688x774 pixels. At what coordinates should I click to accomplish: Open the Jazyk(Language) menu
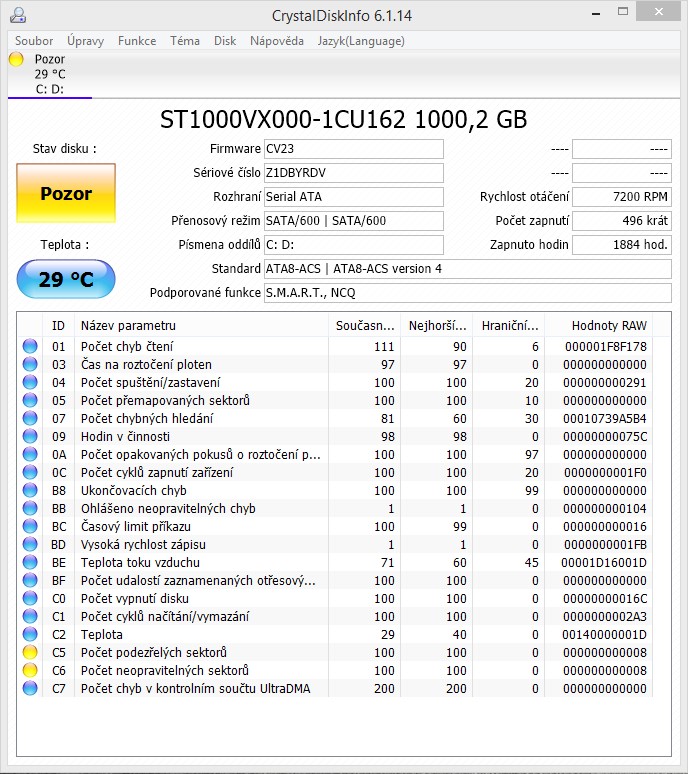[361, 41]
